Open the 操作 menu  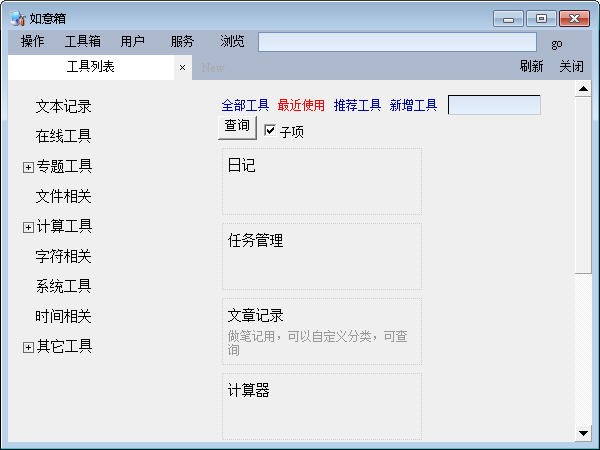click(x=33, y=41)
